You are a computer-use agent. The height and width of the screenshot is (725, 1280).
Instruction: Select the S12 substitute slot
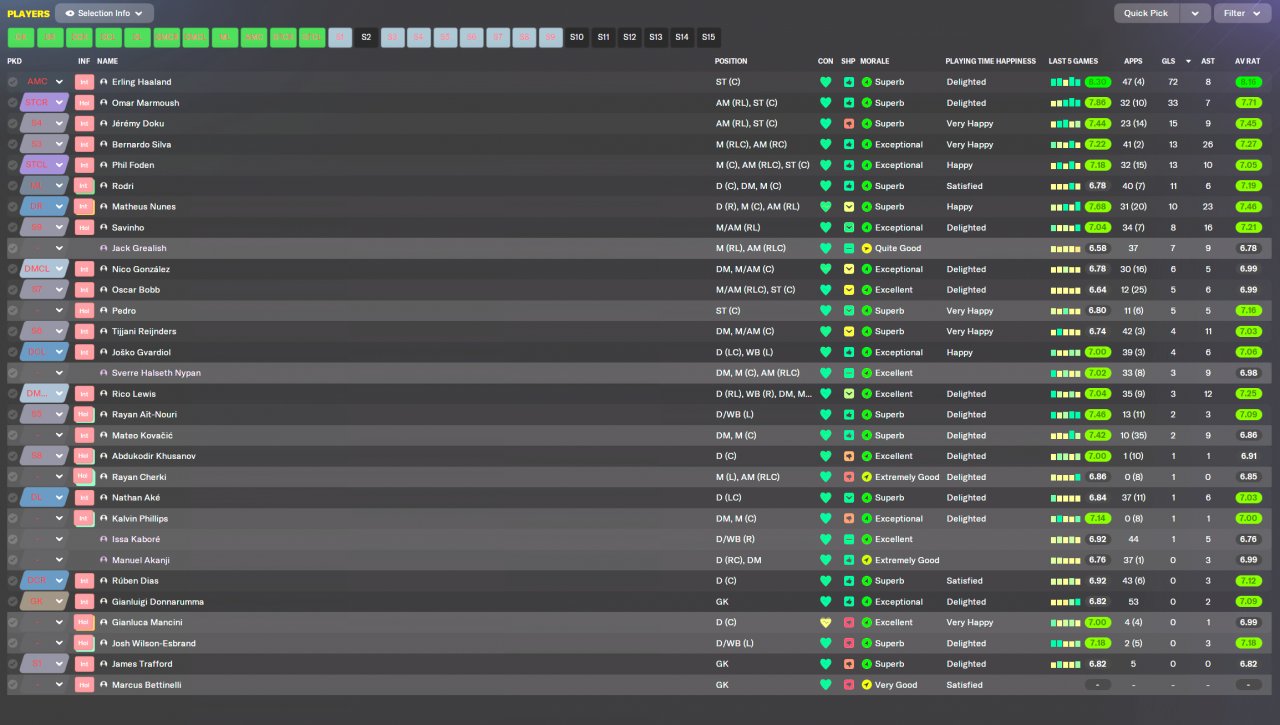pyautogui.click(x=629, y=37)
